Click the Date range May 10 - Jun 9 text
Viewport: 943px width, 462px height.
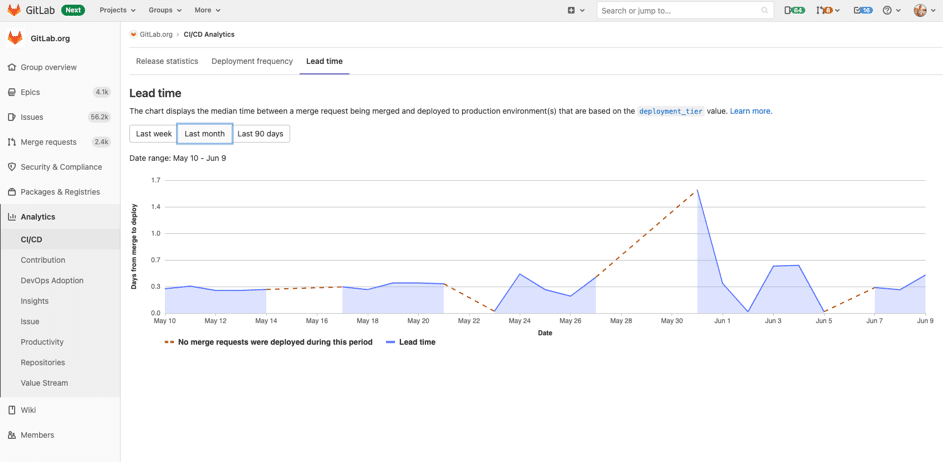[177, 158]
